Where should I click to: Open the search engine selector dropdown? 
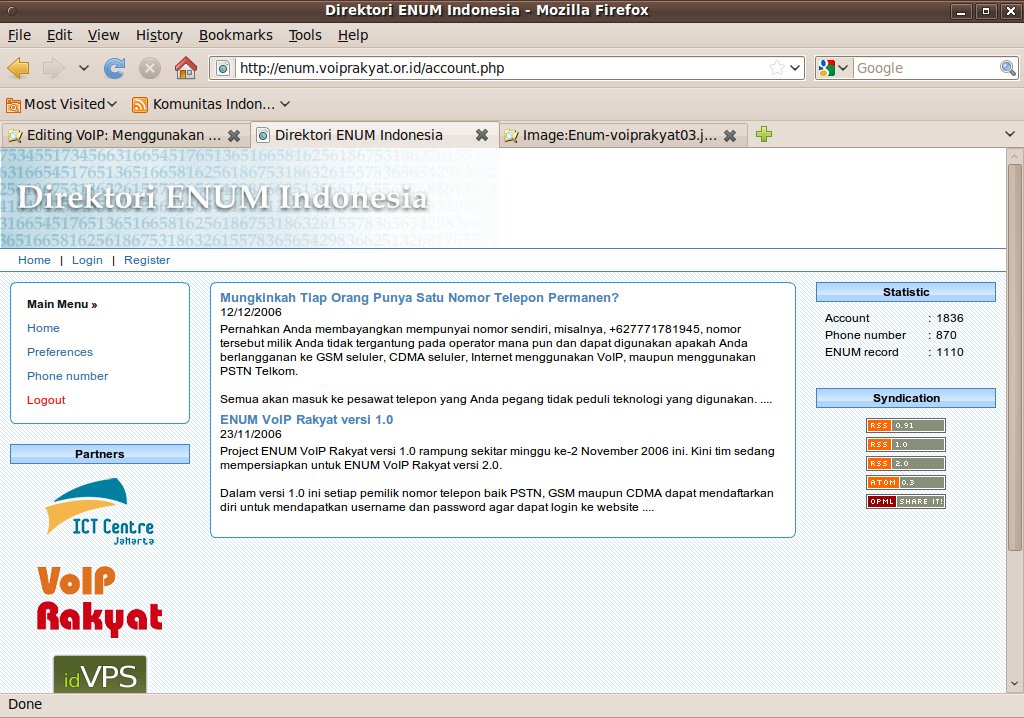pos(833,68)
